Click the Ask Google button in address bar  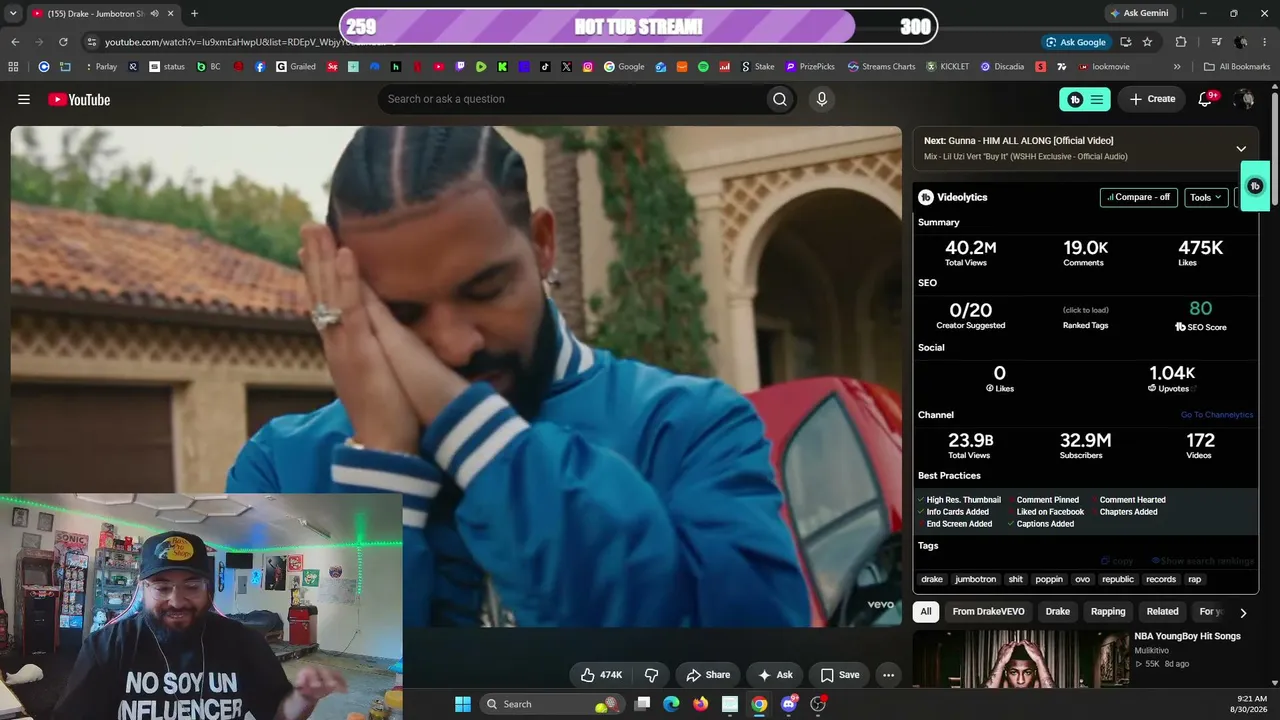click(x=1076, y=42)
